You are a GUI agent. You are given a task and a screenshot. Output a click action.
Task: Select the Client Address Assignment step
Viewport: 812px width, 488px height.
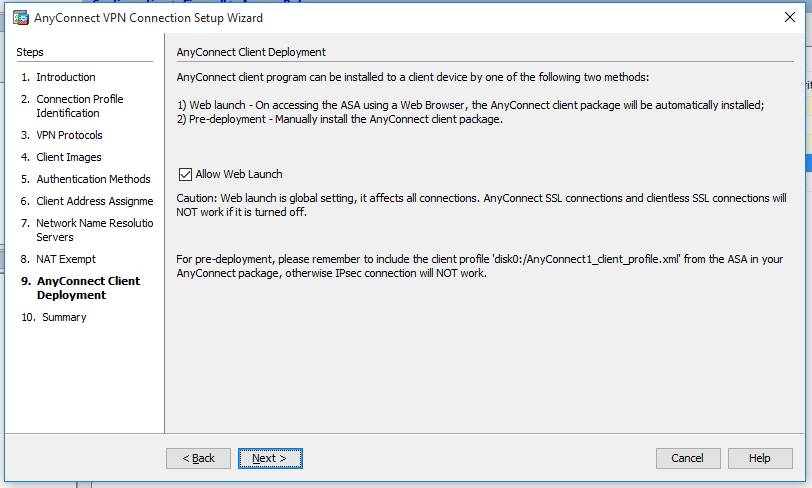(x=94, y=201)
